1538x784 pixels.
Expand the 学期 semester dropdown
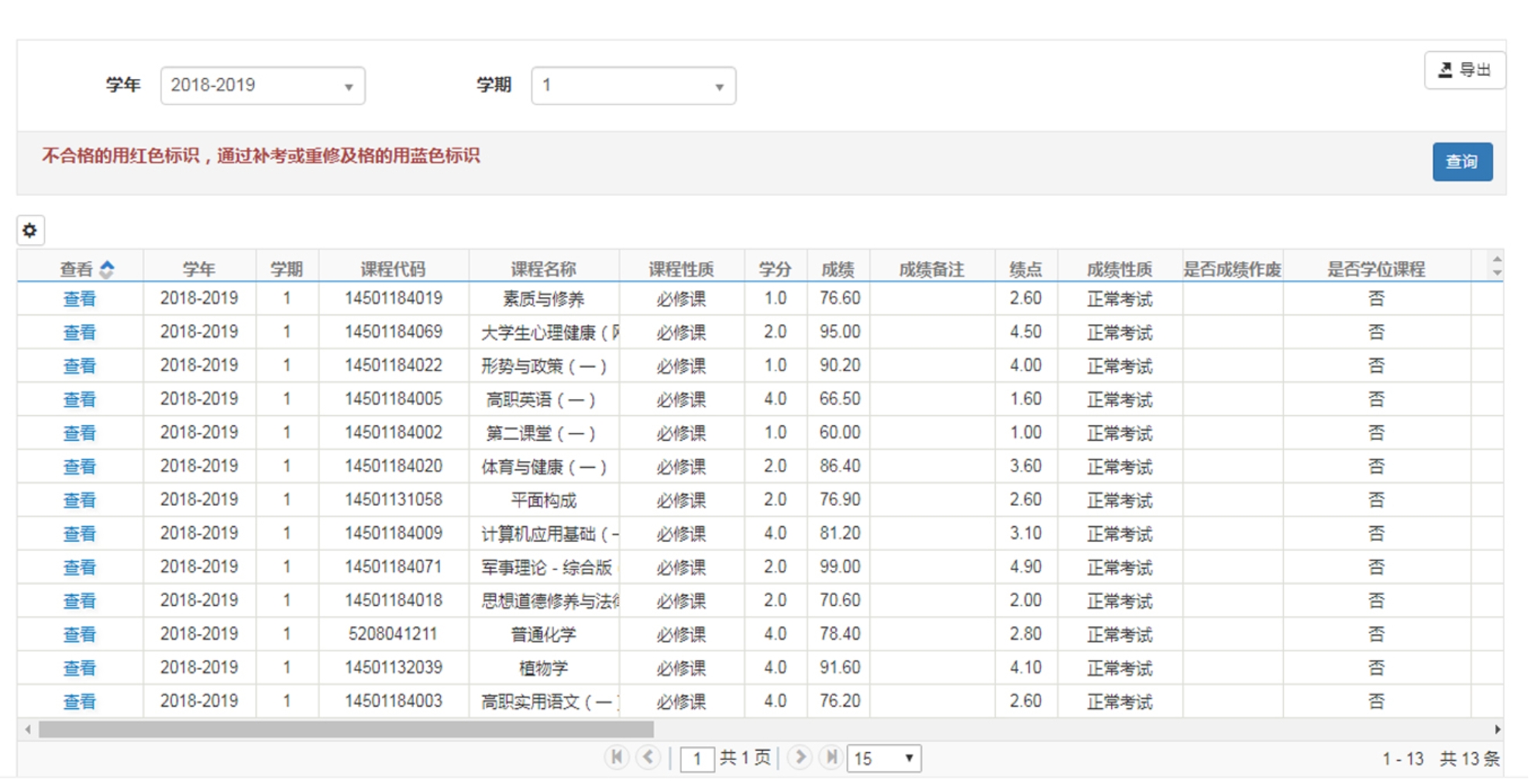coord(632,85)
